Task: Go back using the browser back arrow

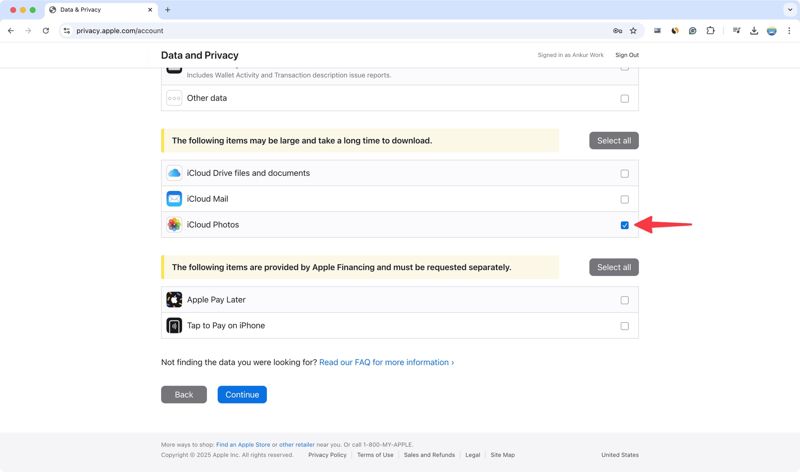Action: click(x=11, y=31)
